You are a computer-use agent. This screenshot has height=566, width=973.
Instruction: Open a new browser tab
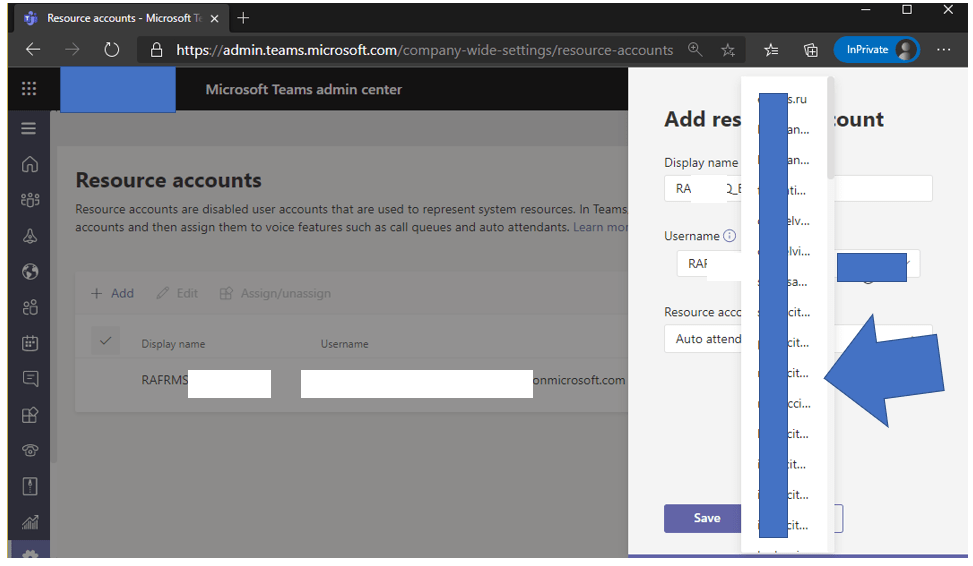(x=244, y=18)
